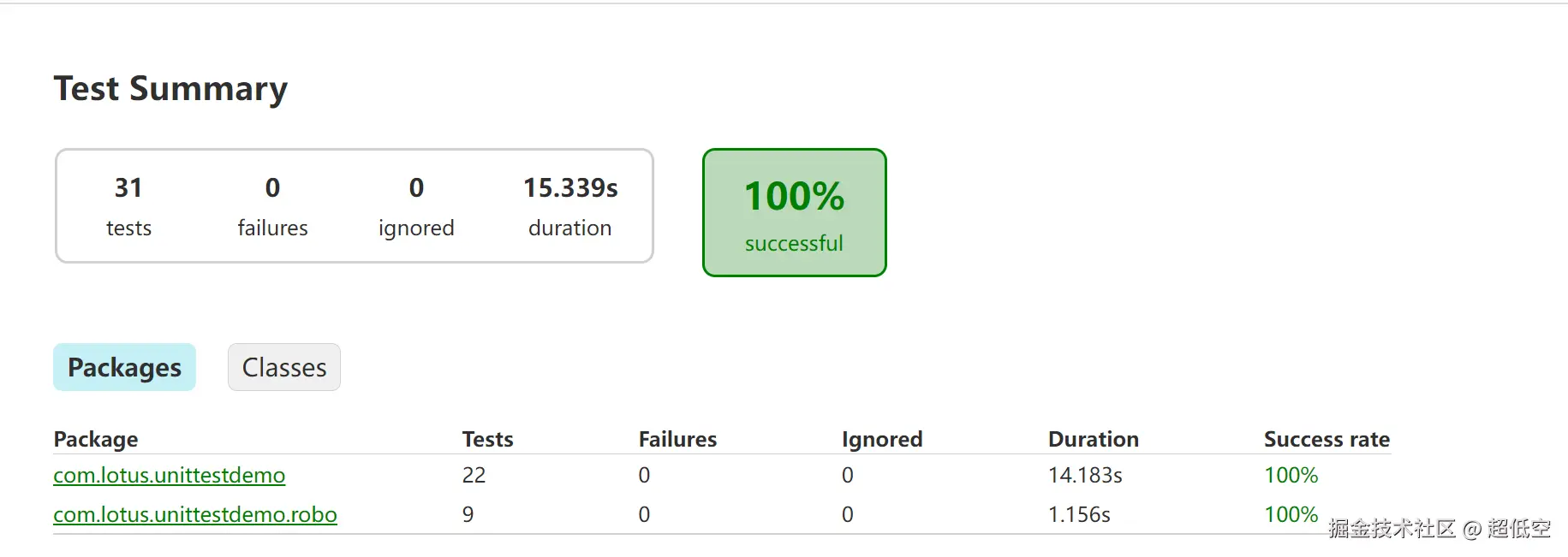Click the Tests column header
Image resolution: width=1568 pixels, height=557 pixels.
487,439
